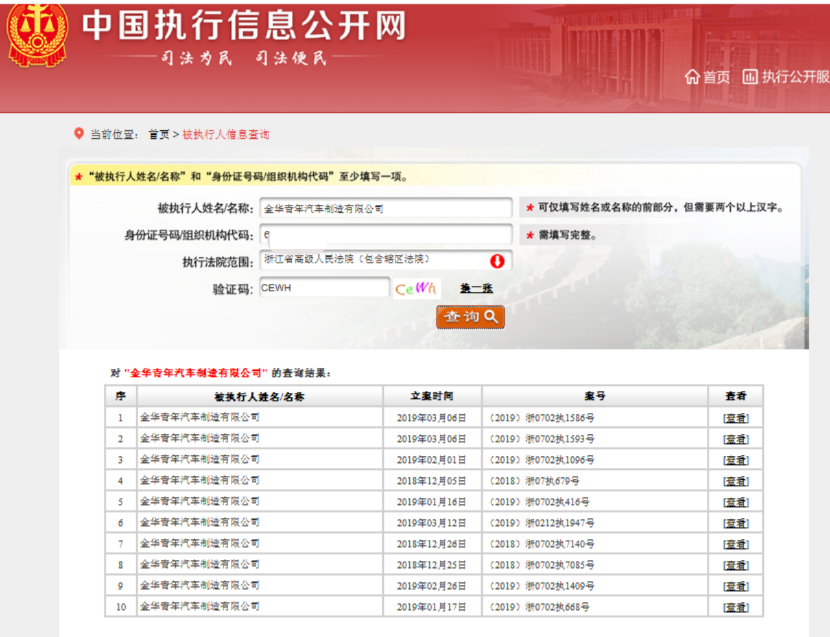Click red company name in results heading

click(196, 373)
